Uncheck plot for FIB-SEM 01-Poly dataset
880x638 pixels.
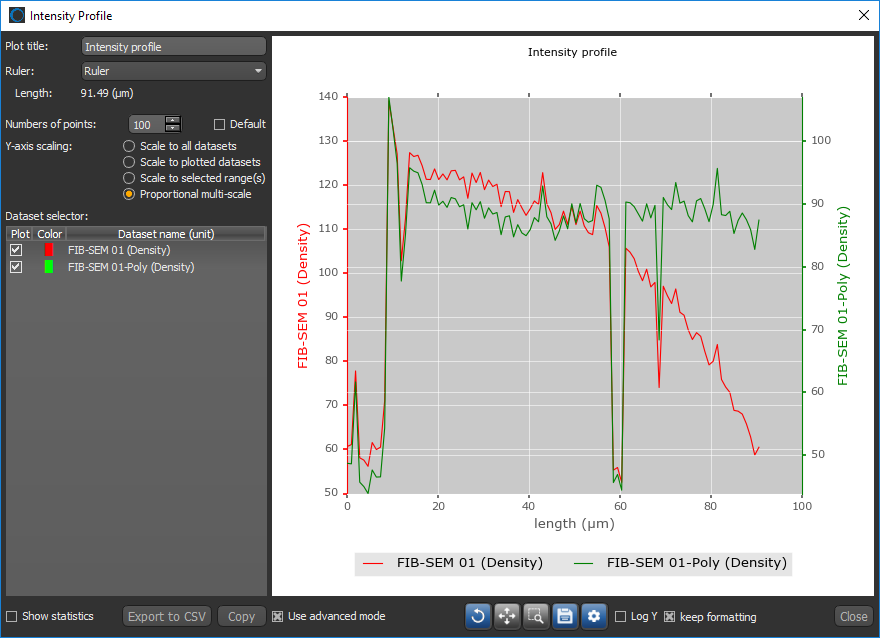16,267
